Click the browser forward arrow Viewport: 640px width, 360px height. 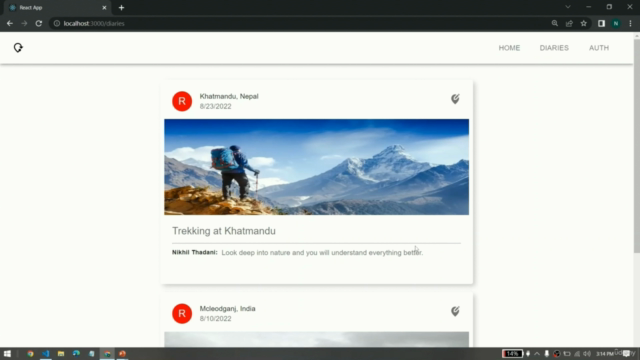[x=24, y=24]
